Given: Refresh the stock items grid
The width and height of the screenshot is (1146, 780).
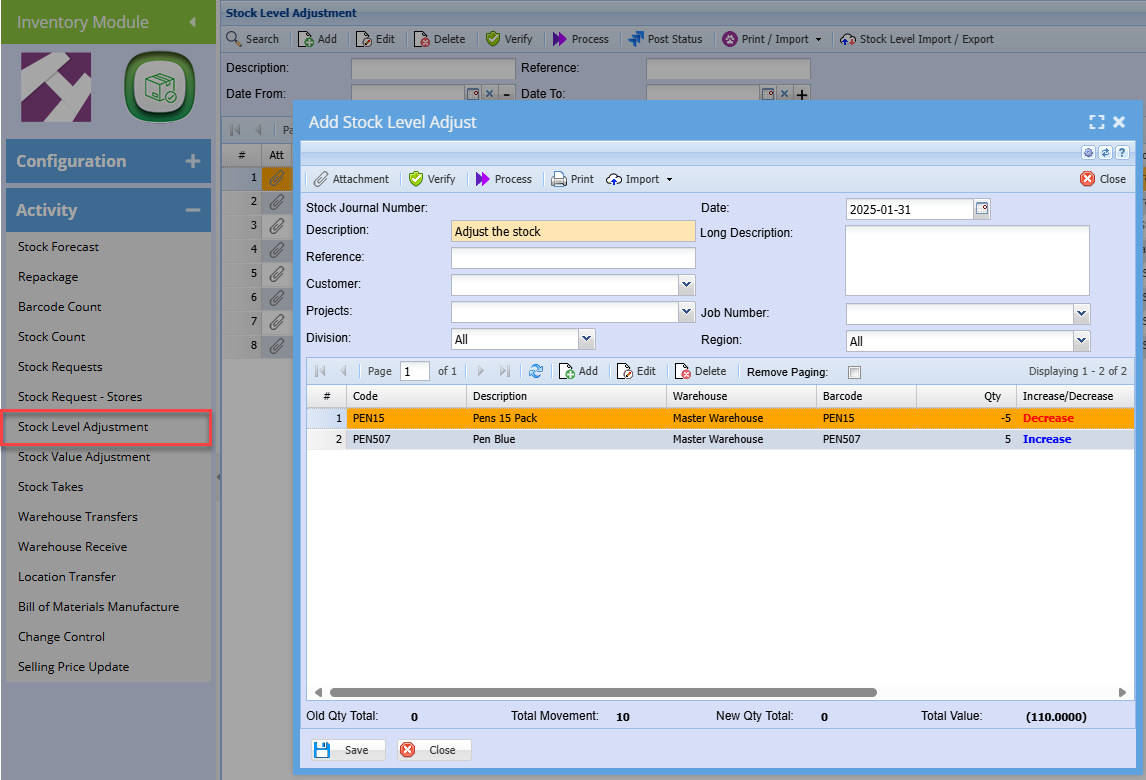Looking at the screenshot, I should [x=536, y=371].
